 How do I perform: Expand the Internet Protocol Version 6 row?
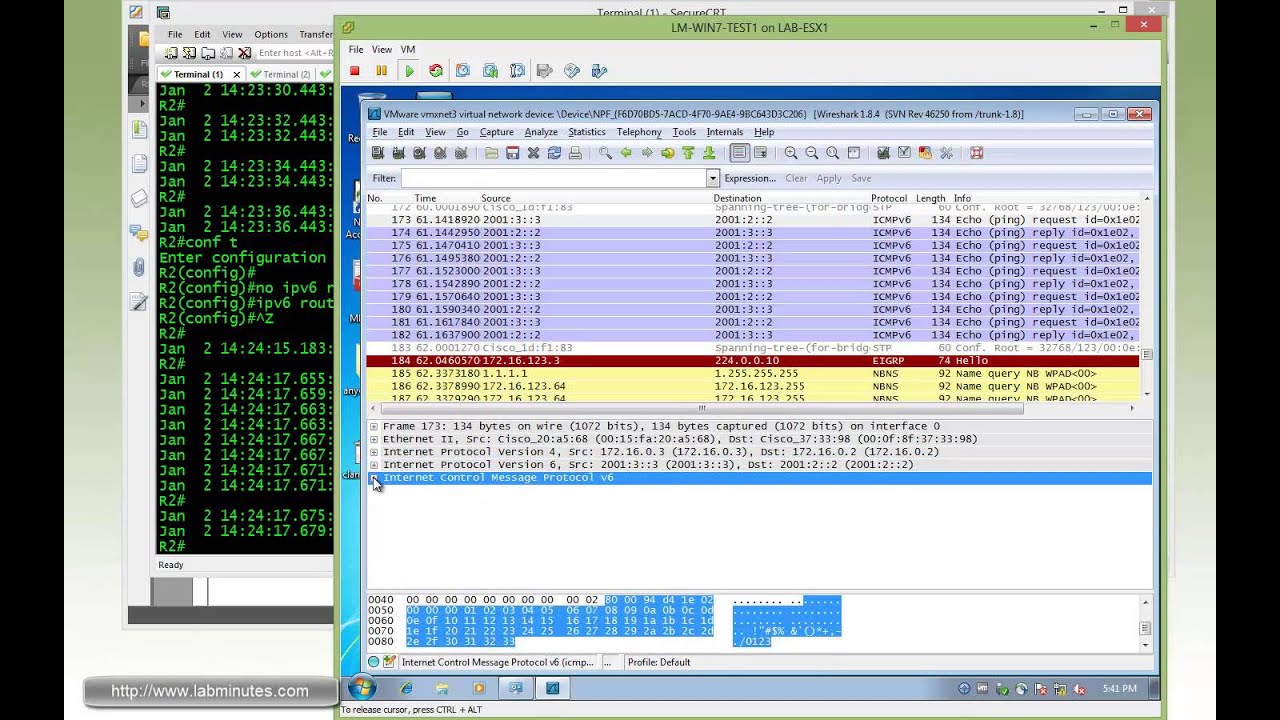[374, 465]
